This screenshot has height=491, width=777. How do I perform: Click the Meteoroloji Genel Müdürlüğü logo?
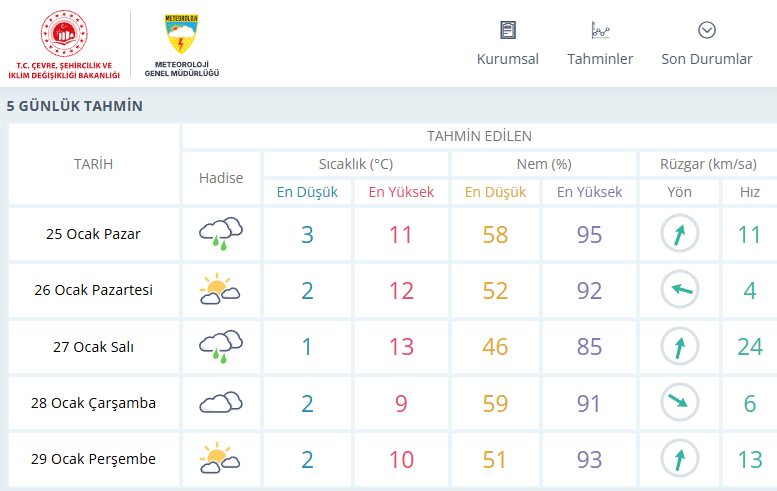point(181,45)
